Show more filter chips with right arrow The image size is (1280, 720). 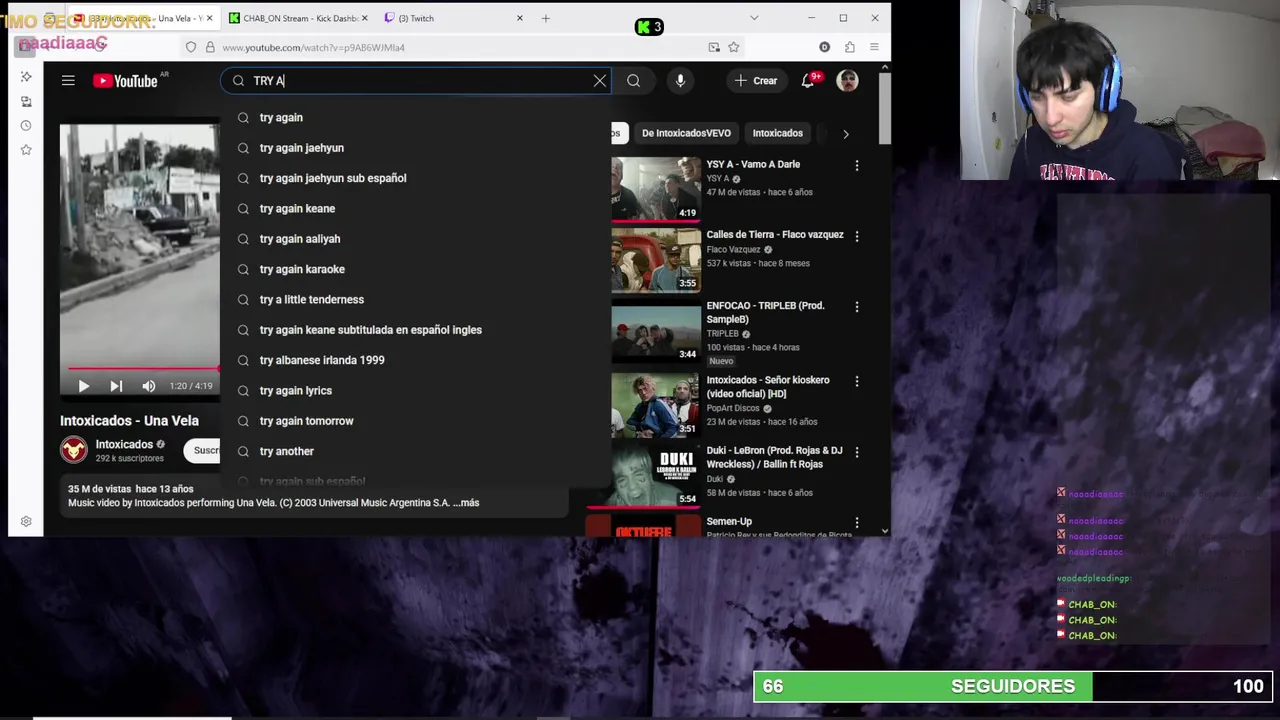point(846,133)
